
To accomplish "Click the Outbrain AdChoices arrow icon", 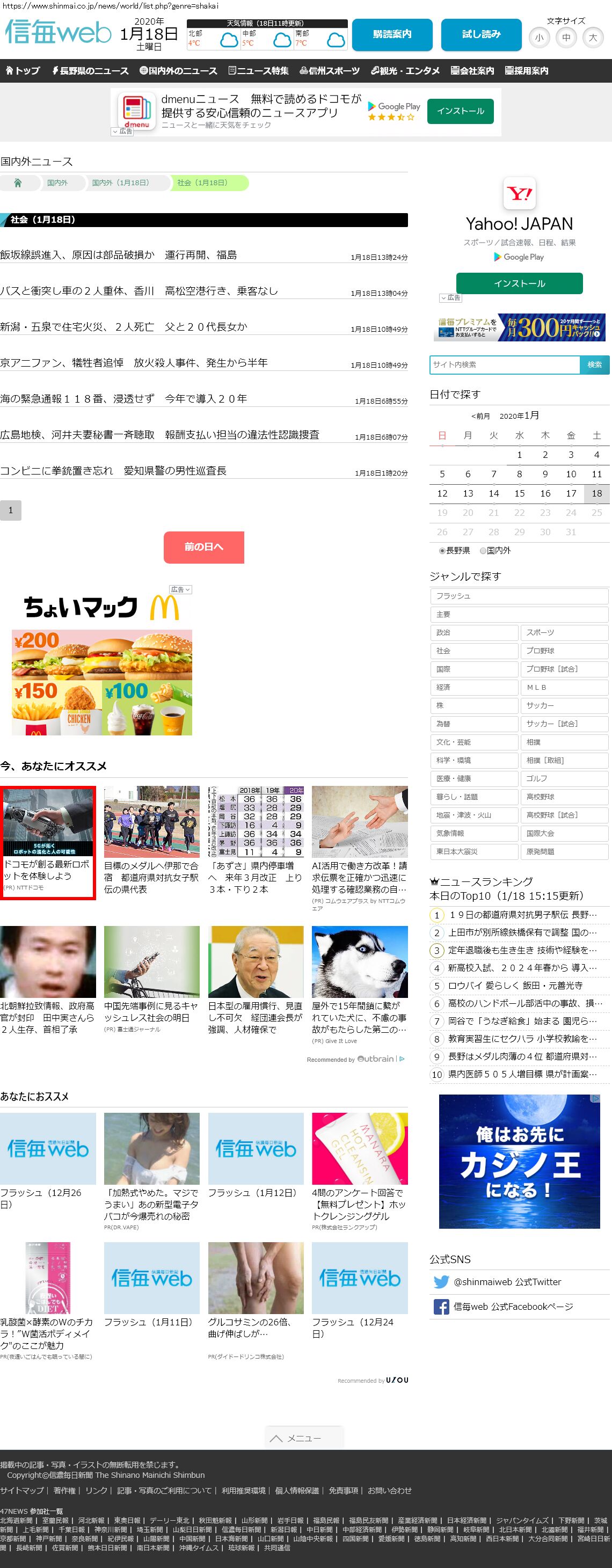I will tap(402, 1059).
